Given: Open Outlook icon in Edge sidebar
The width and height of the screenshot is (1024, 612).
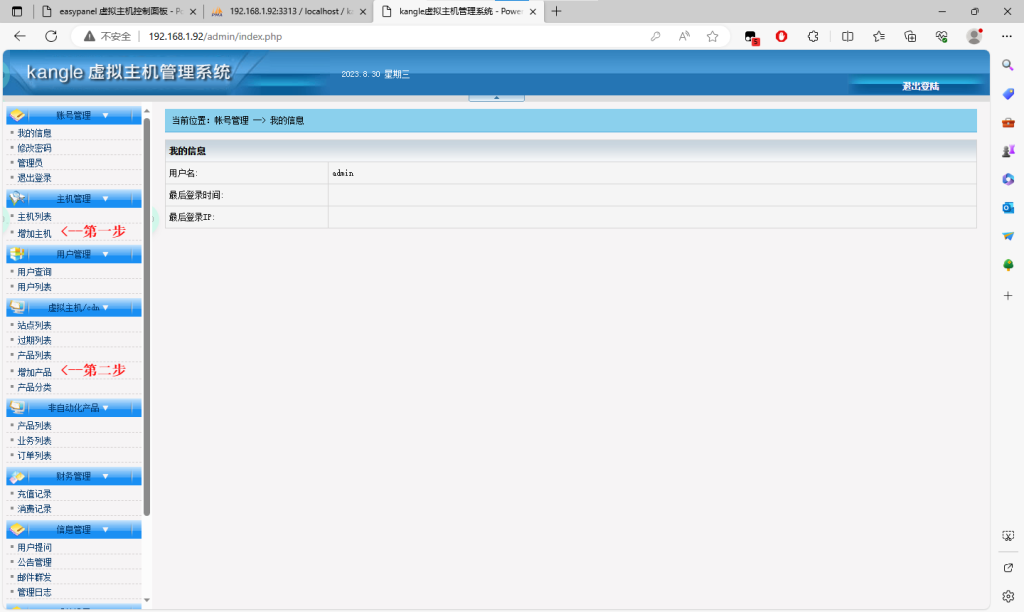Looking at the screenshot, I should 1008,208.
